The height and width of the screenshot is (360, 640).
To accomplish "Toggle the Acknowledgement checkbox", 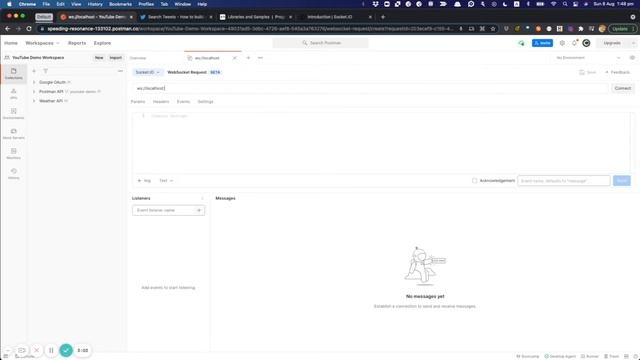I will click(474, 180).
